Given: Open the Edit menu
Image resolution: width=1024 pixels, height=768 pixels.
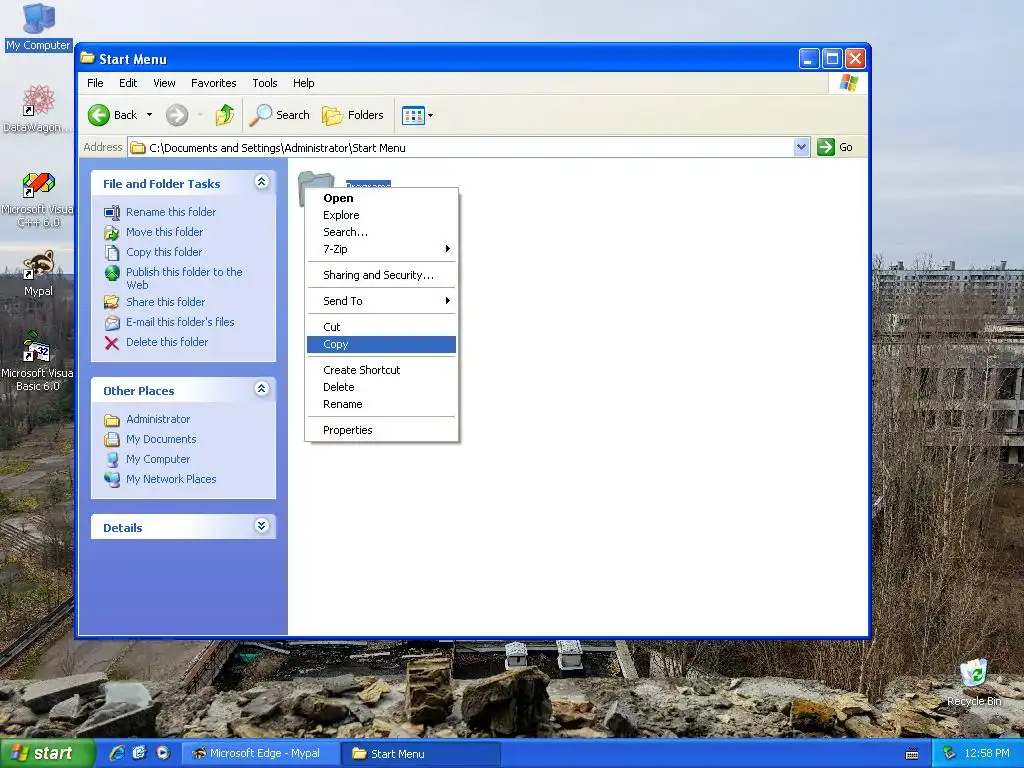Looking at the screenshot, I should [128, 83].
